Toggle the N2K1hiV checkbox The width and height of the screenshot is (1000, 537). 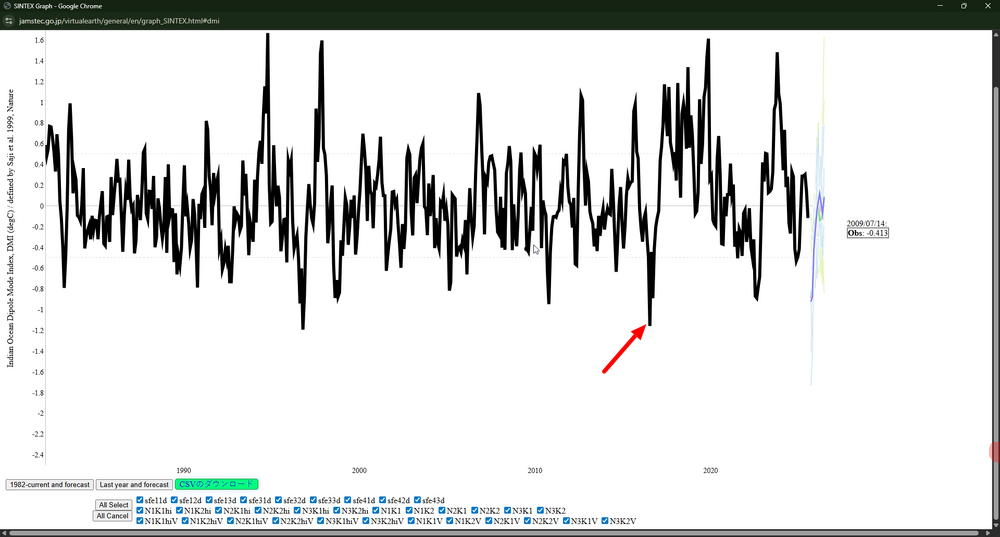coord(230,520)
